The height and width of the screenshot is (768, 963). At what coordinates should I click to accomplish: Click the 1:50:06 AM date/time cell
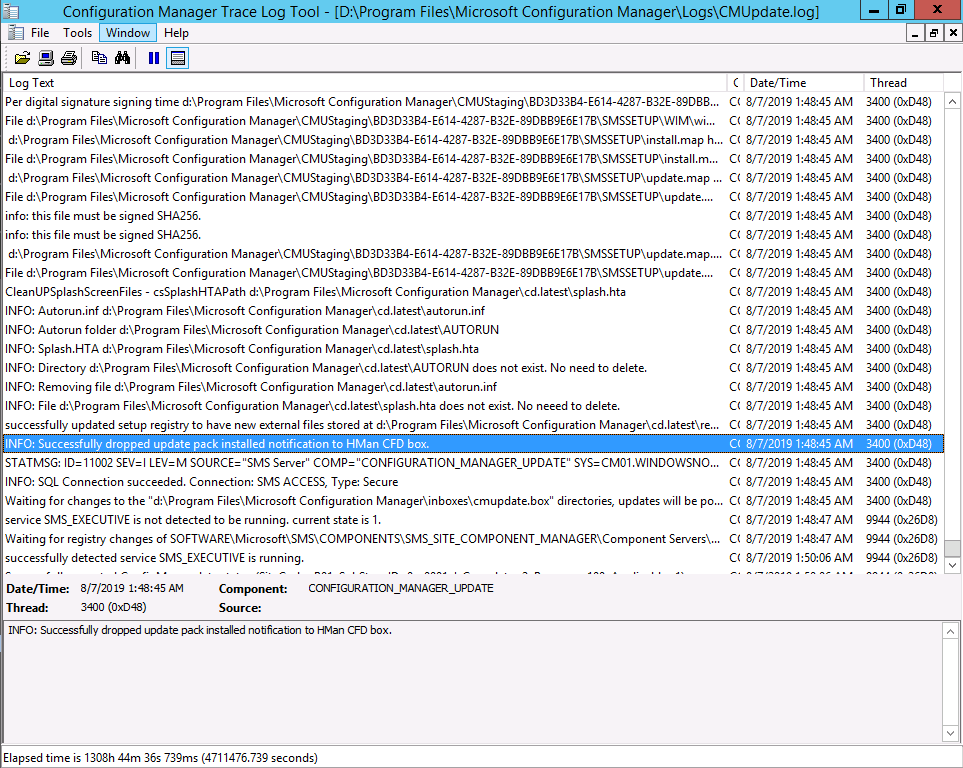click(799, 558)
